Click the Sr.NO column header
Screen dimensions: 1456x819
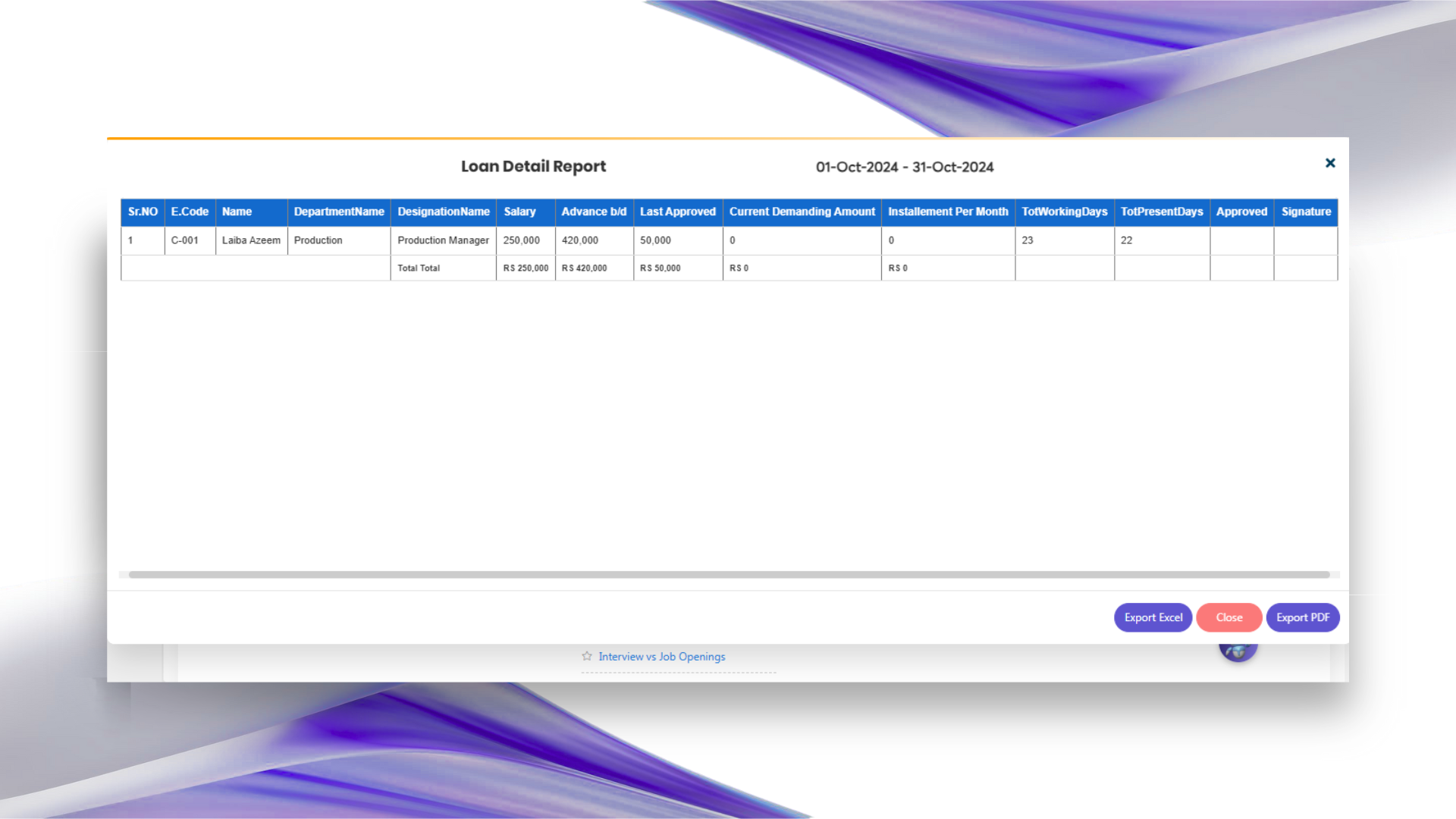click(x=143, y=212)
